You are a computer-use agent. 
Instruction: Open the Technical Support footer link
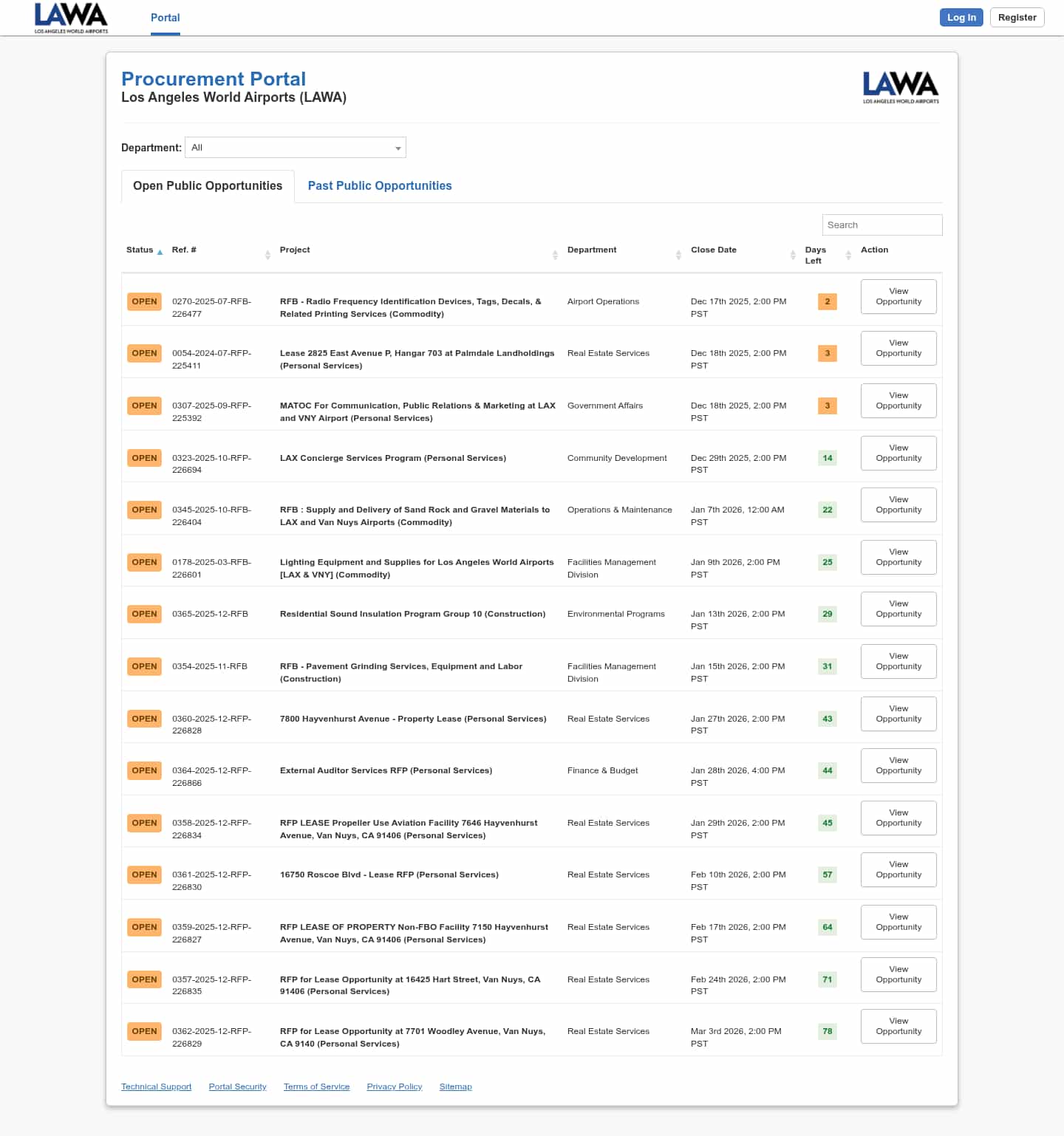tap(156, 1087)
